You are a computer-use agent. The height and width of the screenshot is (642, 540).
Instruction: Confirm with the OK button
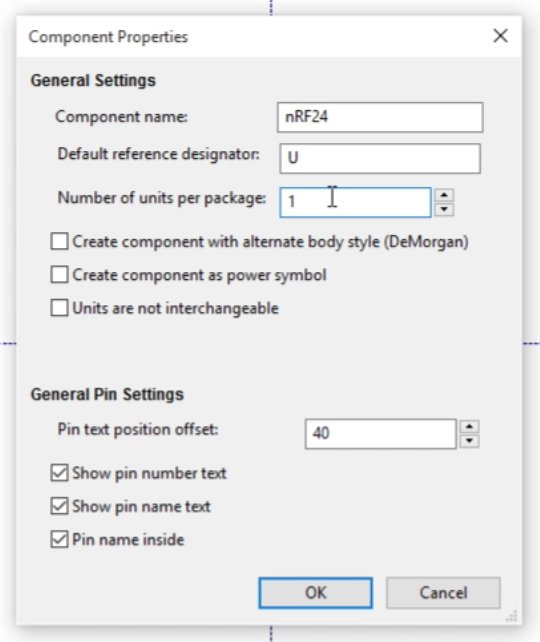[x=316, y=593]
